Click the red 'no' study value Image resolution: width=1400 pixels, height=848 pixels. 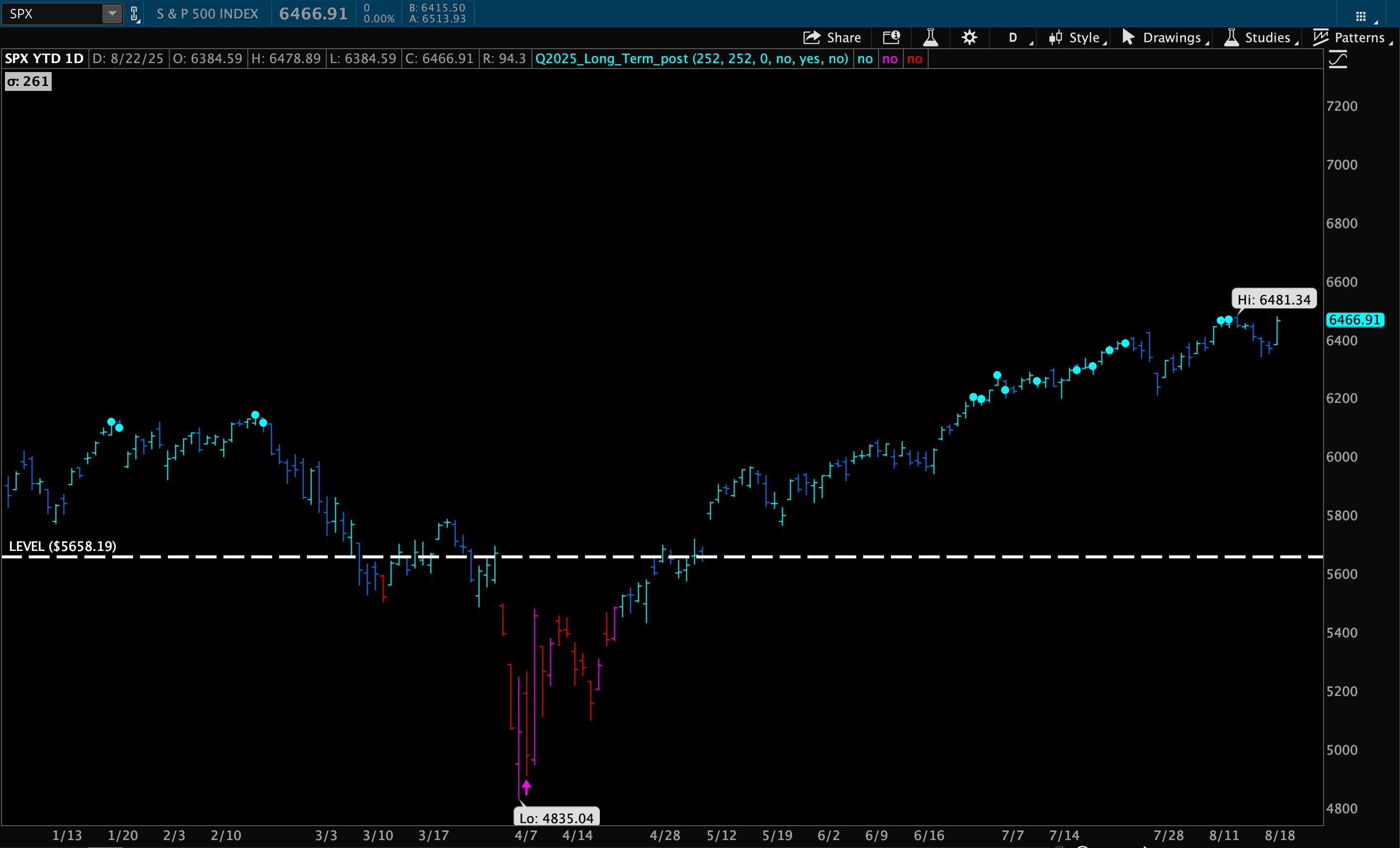click(914, 59)
